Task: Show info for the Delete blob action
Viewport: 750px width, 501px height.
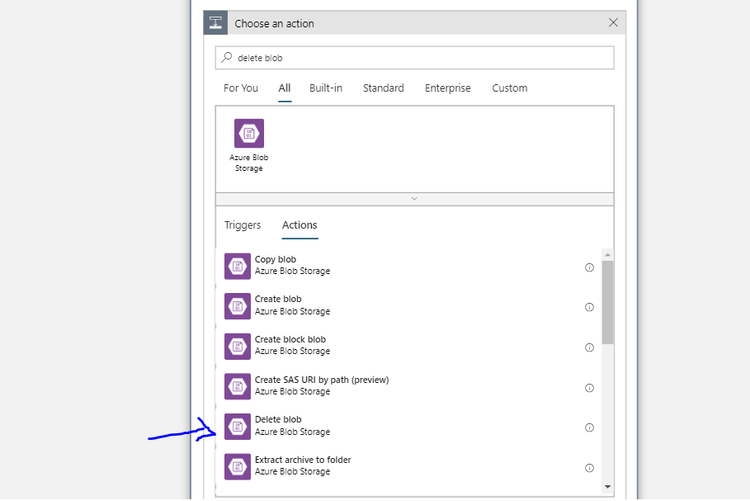Action: [589, 427]
